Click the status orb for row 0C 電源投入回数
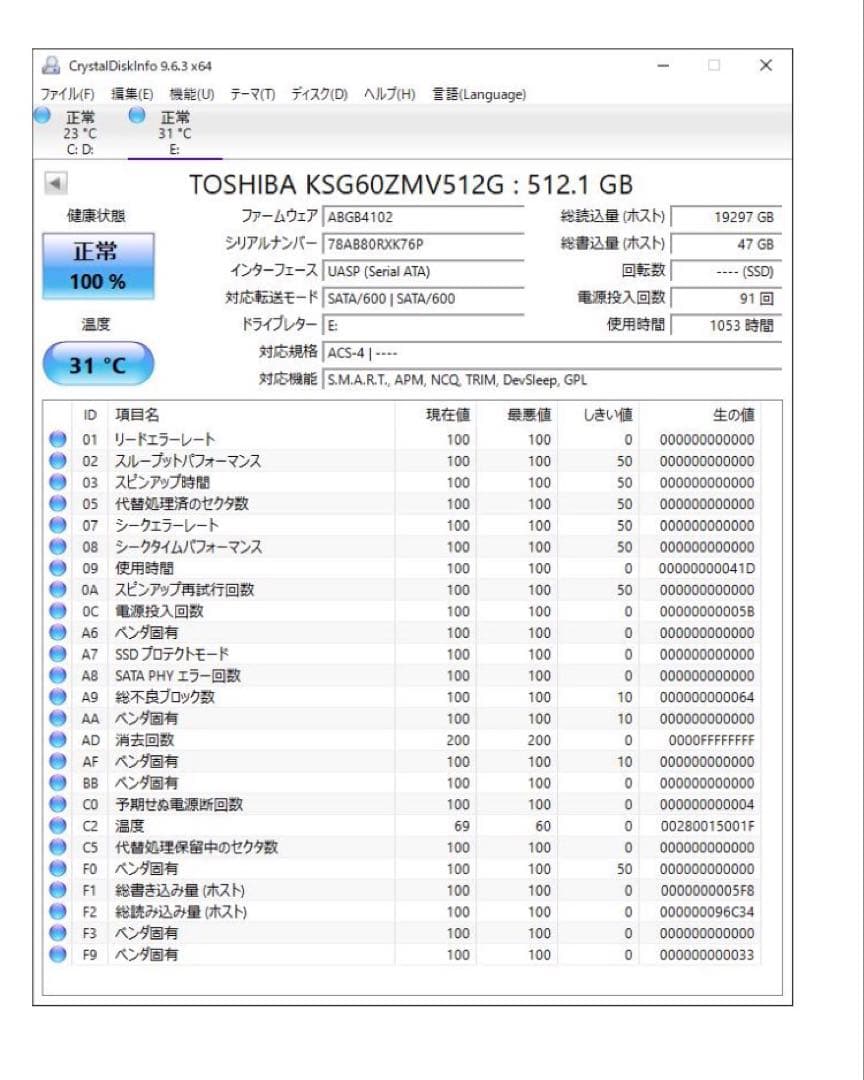Image resolution: width=864 pixels, height=1080 pixels. pos(58,611)
